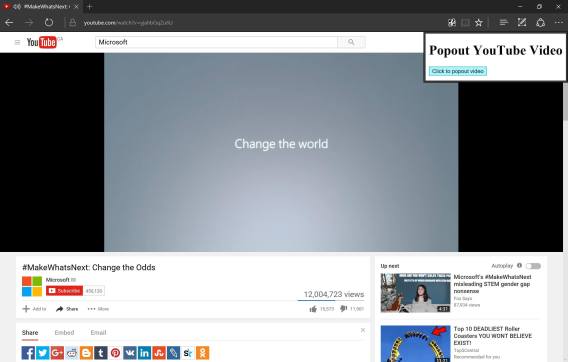Focus the browser address bar

coord(254,22)
